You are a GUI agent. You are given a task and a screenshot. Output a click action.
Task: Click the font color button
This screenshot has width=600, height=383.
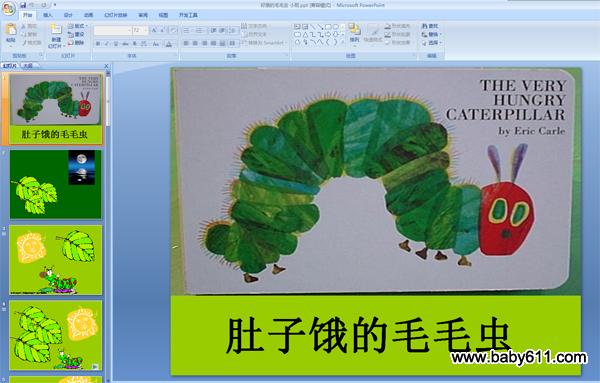click(x=169, y=44)
